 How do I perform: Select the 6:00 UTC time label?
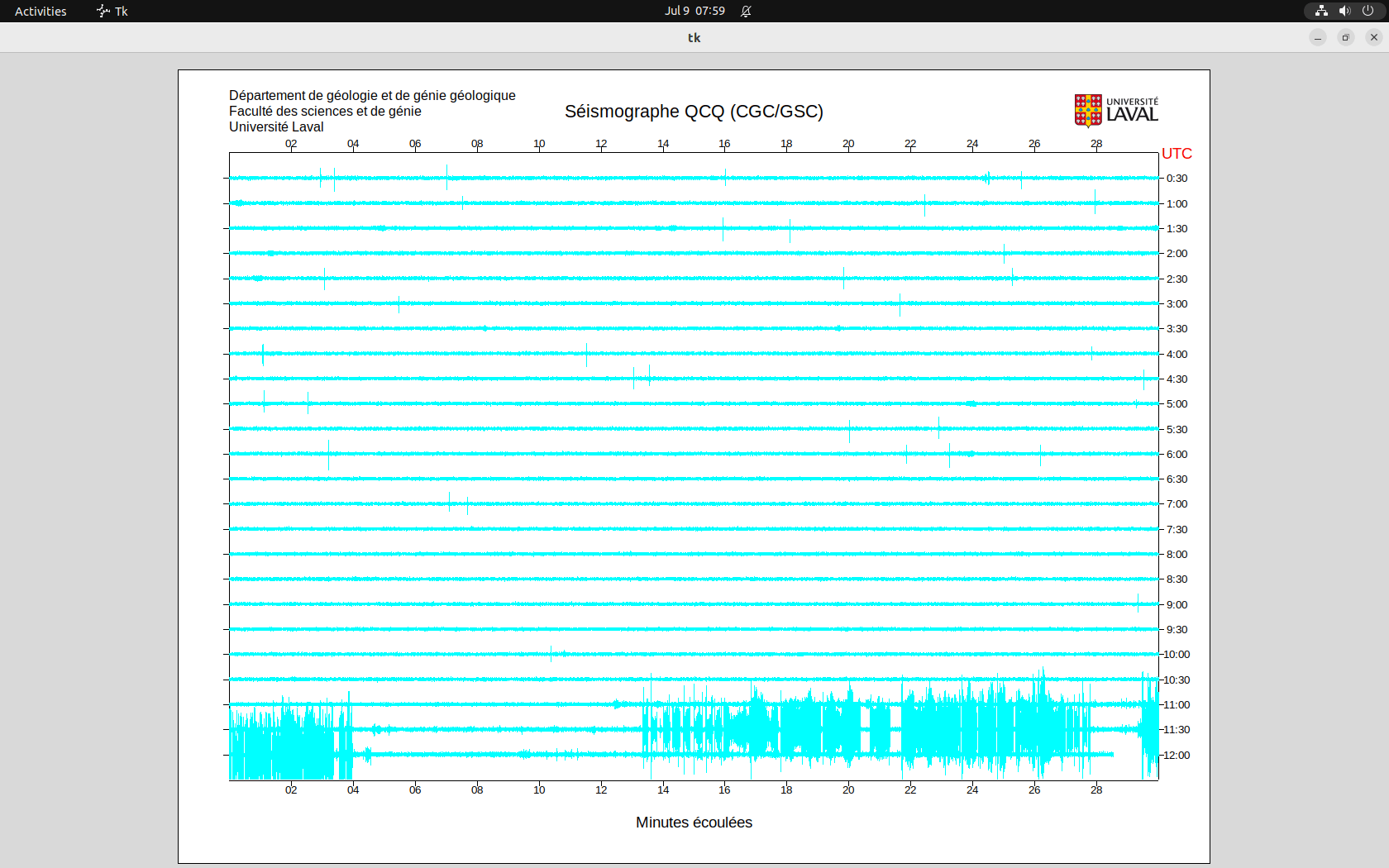point(1177,454)
